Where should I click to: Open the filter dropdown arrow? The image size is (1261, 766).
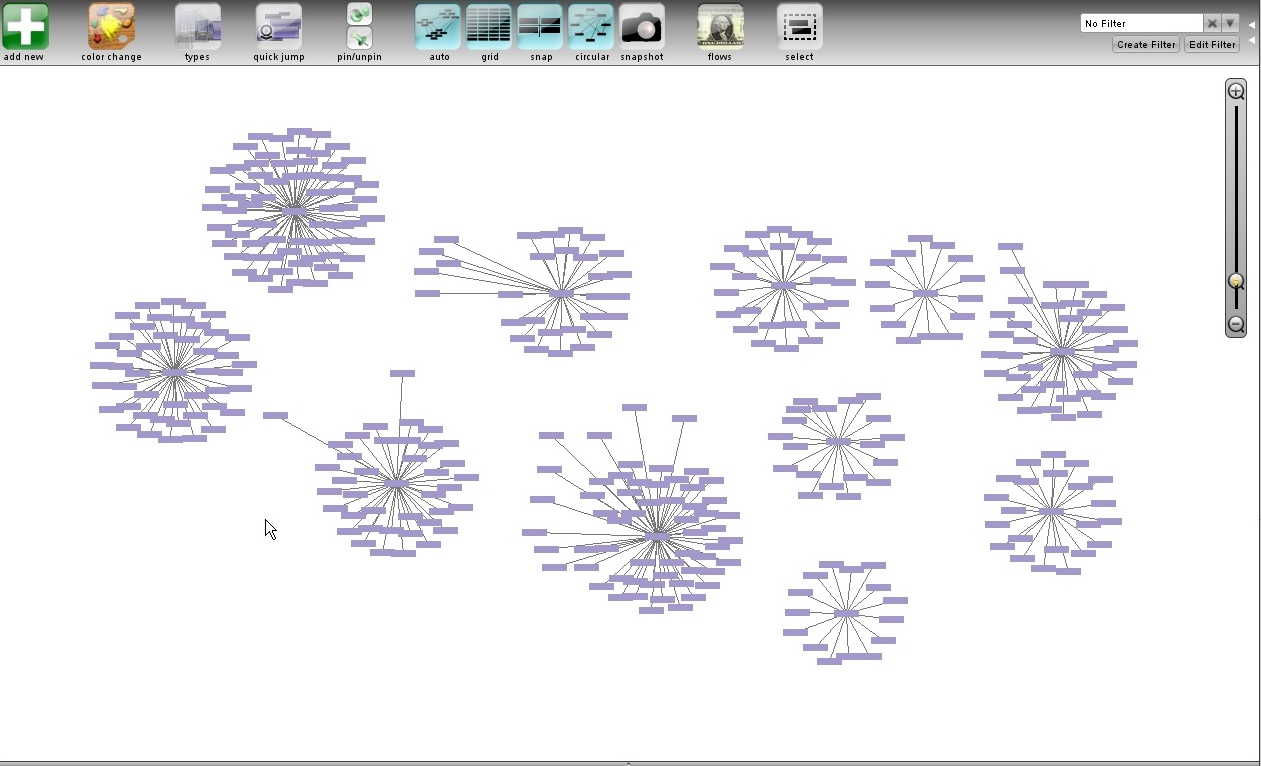[x=1230, y=23]
